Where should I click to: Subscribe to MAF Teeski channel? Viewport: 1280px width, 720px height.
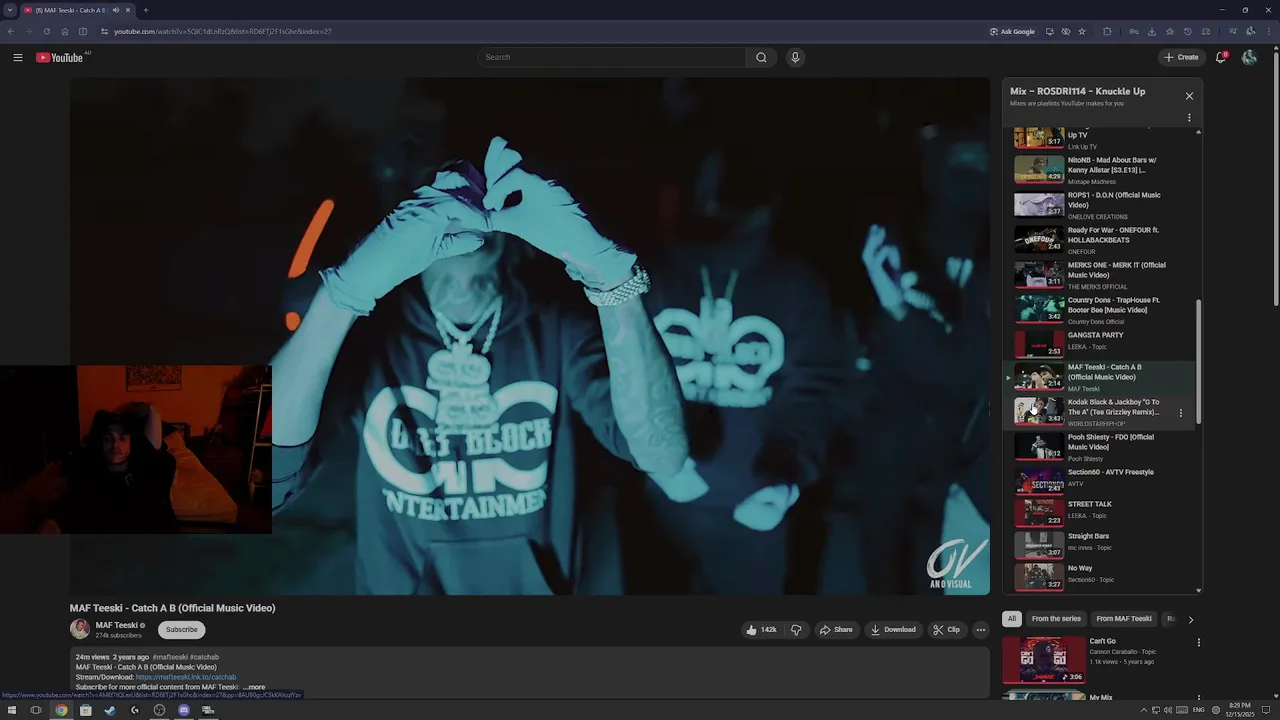[x=181, y=630]
